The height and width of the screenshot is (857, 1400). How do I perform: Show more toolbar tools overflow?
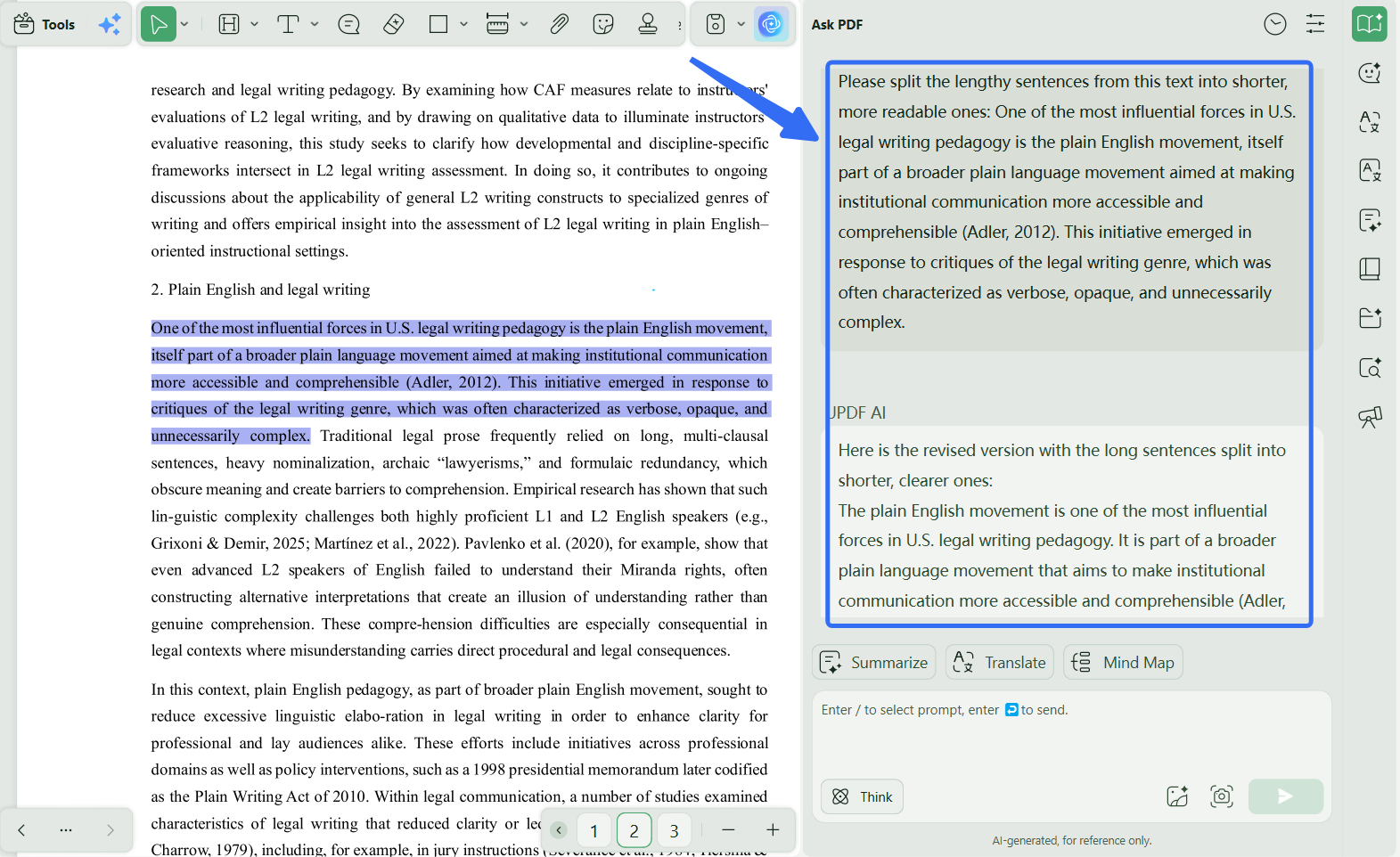pos(680,25)
